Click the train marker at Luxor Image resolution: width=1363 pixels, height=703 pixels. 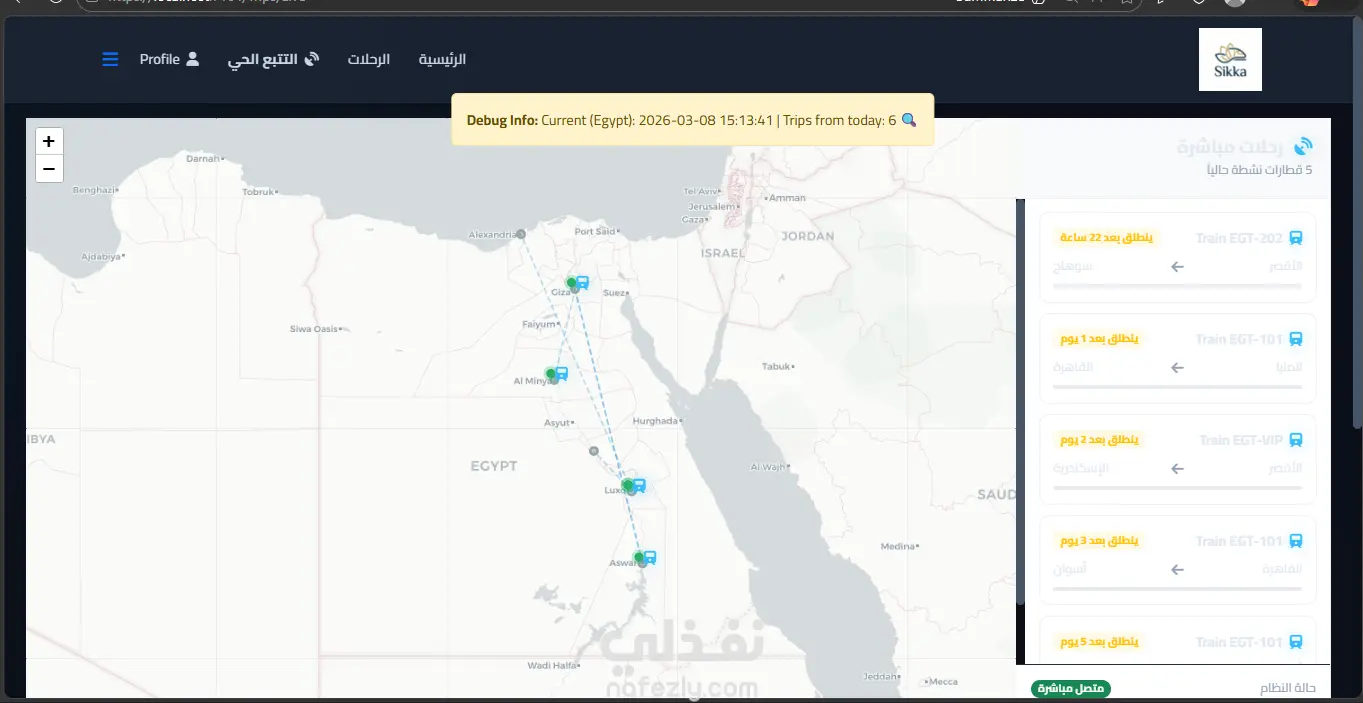pos(639,486)
